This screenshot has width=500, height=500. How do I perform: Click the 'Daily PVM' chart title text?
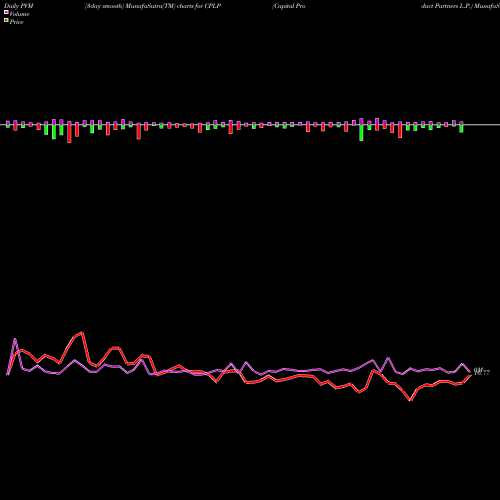(19, 6)
